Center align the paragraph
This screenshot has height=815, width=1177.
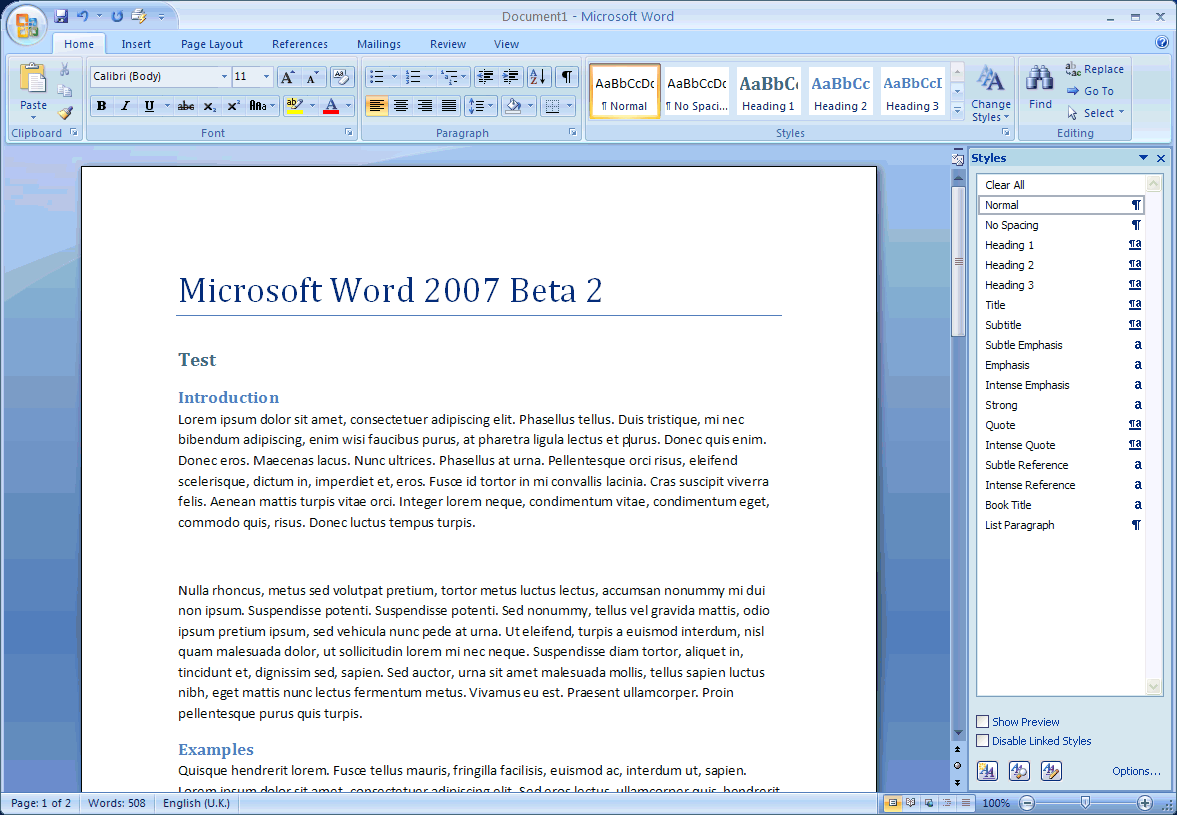400,105
